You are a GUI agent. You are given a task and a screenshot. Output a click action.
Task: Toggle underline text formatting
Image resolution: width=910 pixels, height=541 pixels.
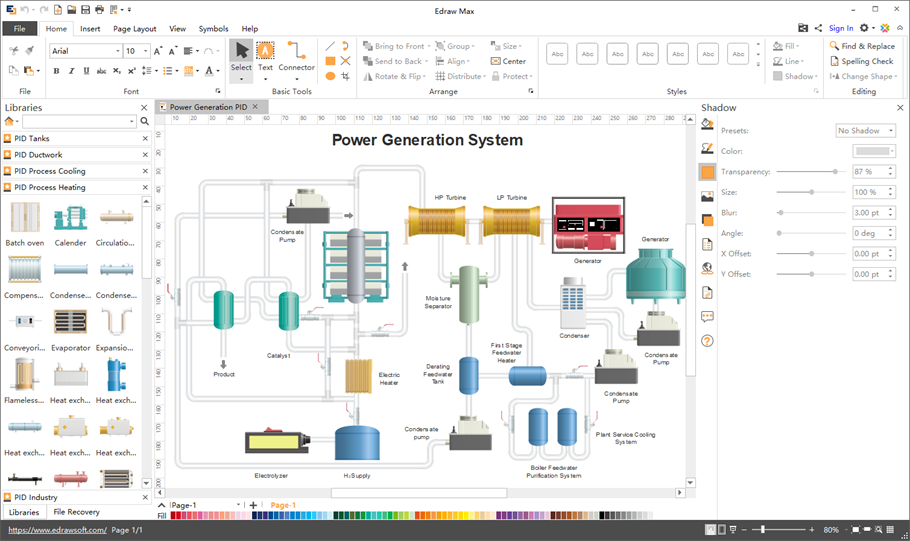tap(86, 71)
